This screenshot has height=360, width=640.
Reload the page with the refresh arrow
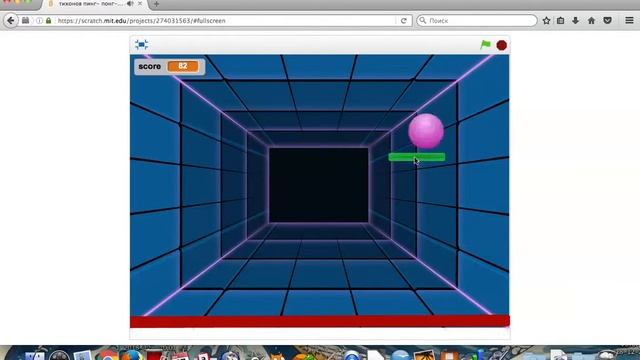point(404,20)
